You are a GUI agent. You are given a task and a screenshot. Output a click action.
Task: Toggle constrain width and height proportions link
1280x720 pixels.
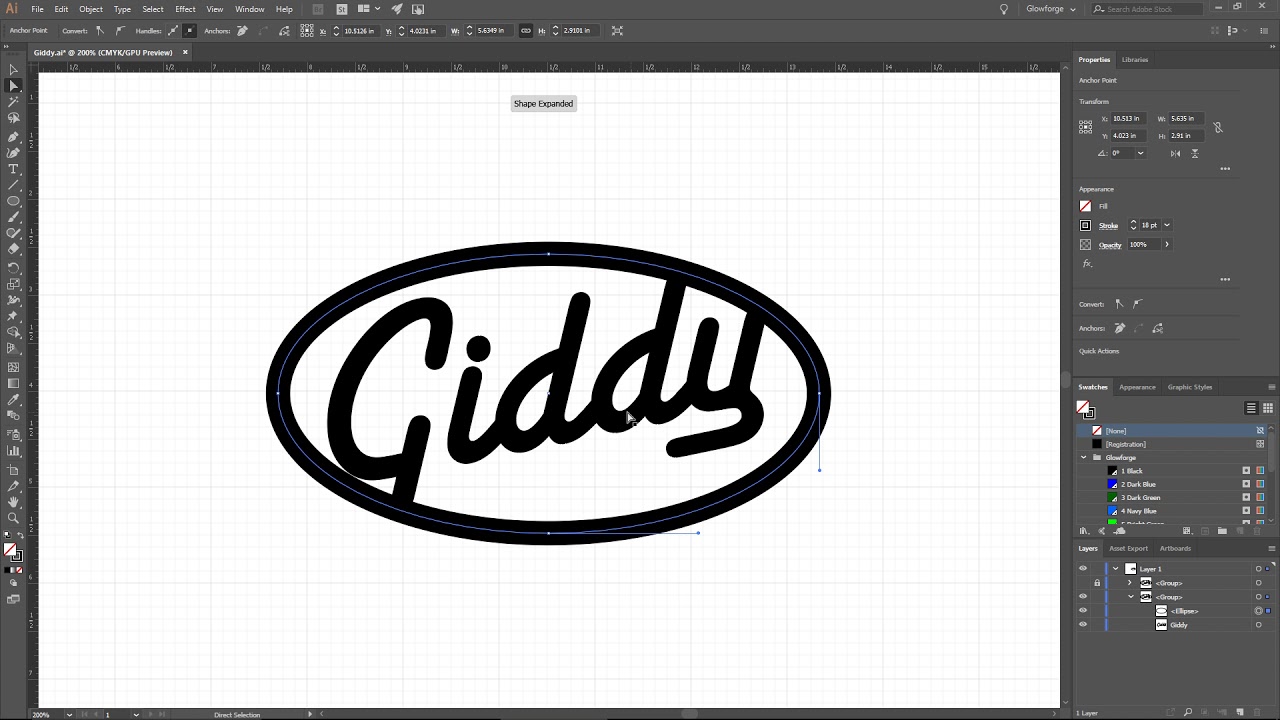click(x=526, y=31)
